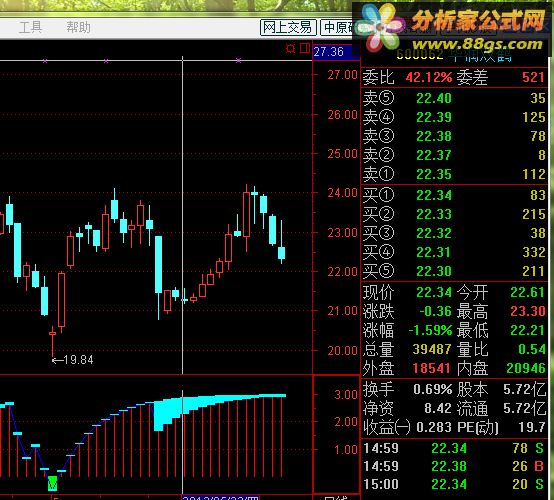The image size is (554, 500).
Task: Select the 涨跌 -0.36 value
Action: coord(435,312)
